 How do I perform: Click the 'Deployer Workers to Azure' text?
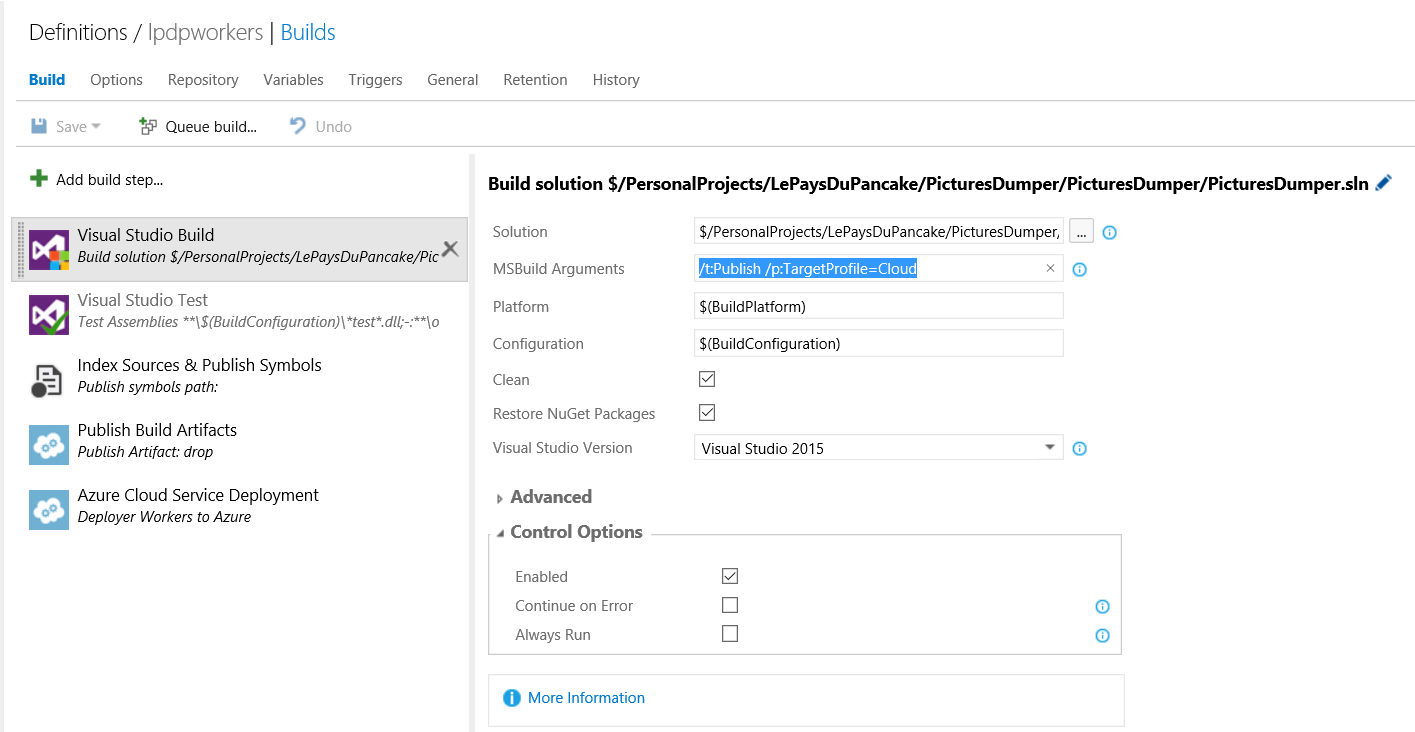[x=164, y=517]
